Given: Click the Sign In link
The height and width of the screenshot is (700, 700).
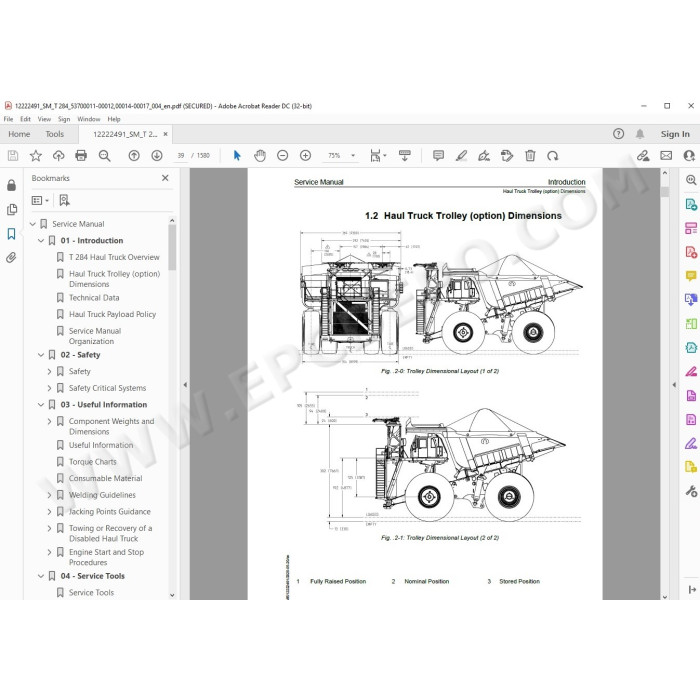Looking at the screenshot, I should [x=675, y=134].
